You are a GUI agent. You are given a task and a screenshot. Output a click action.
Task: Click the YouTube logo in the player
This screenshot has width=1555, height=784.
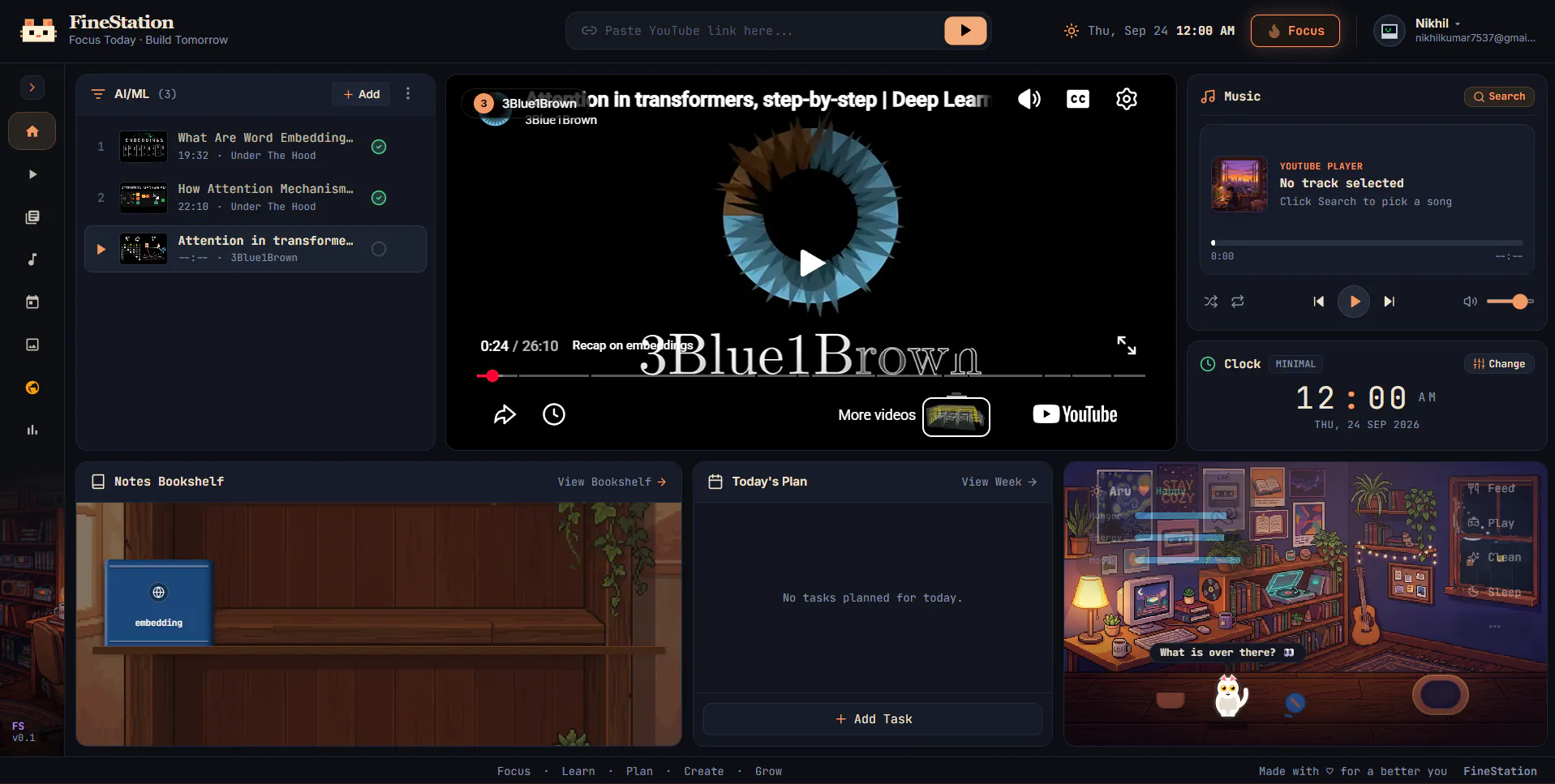click(1076, 414)
